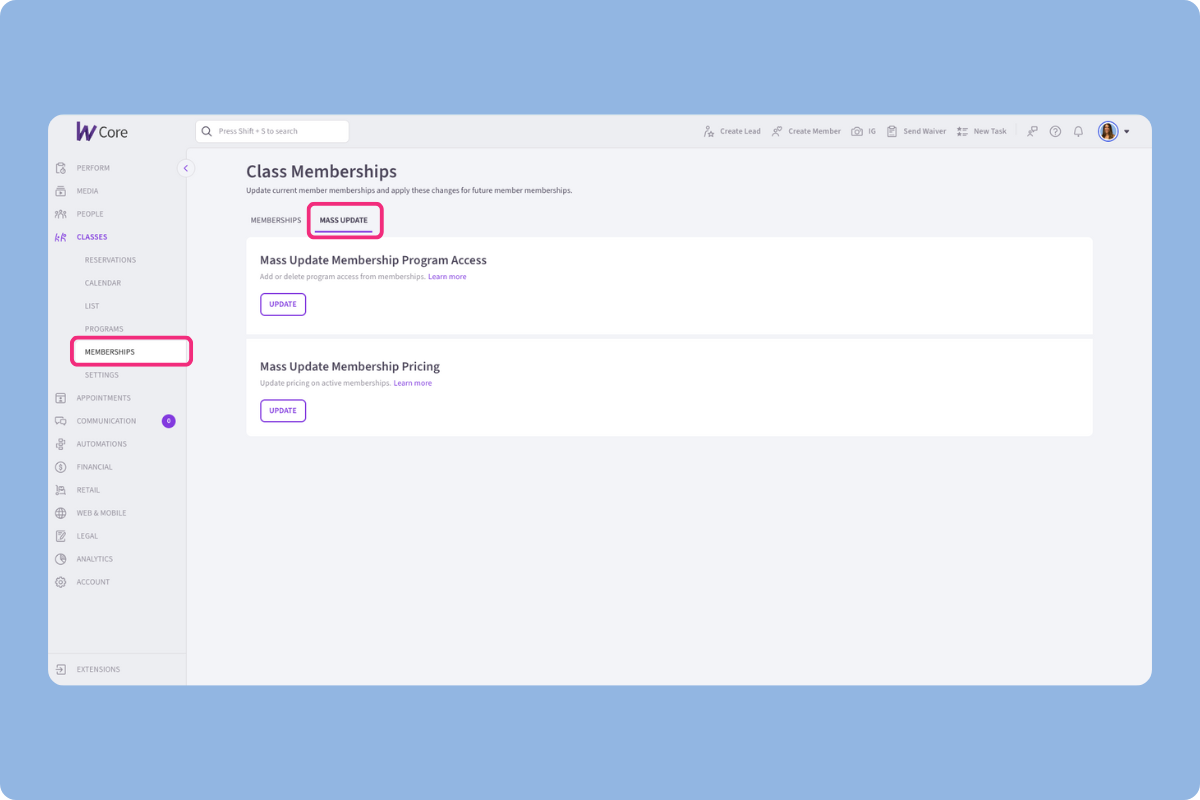Click Update under Membership Program Access
Viewport: 1200px width, 800px height.
pyautogui.click(x=283, y=304)
